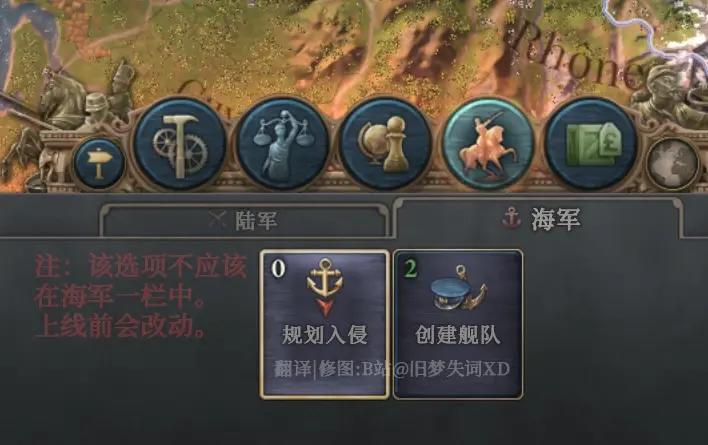Click the white 0 counter badge
The height and width of the screenshot is (445, 708).
coord(278,268)
